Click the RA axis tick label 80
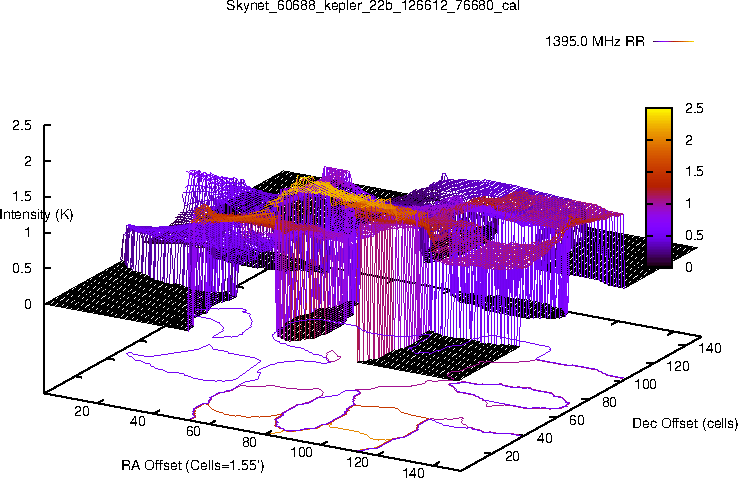 249,442
